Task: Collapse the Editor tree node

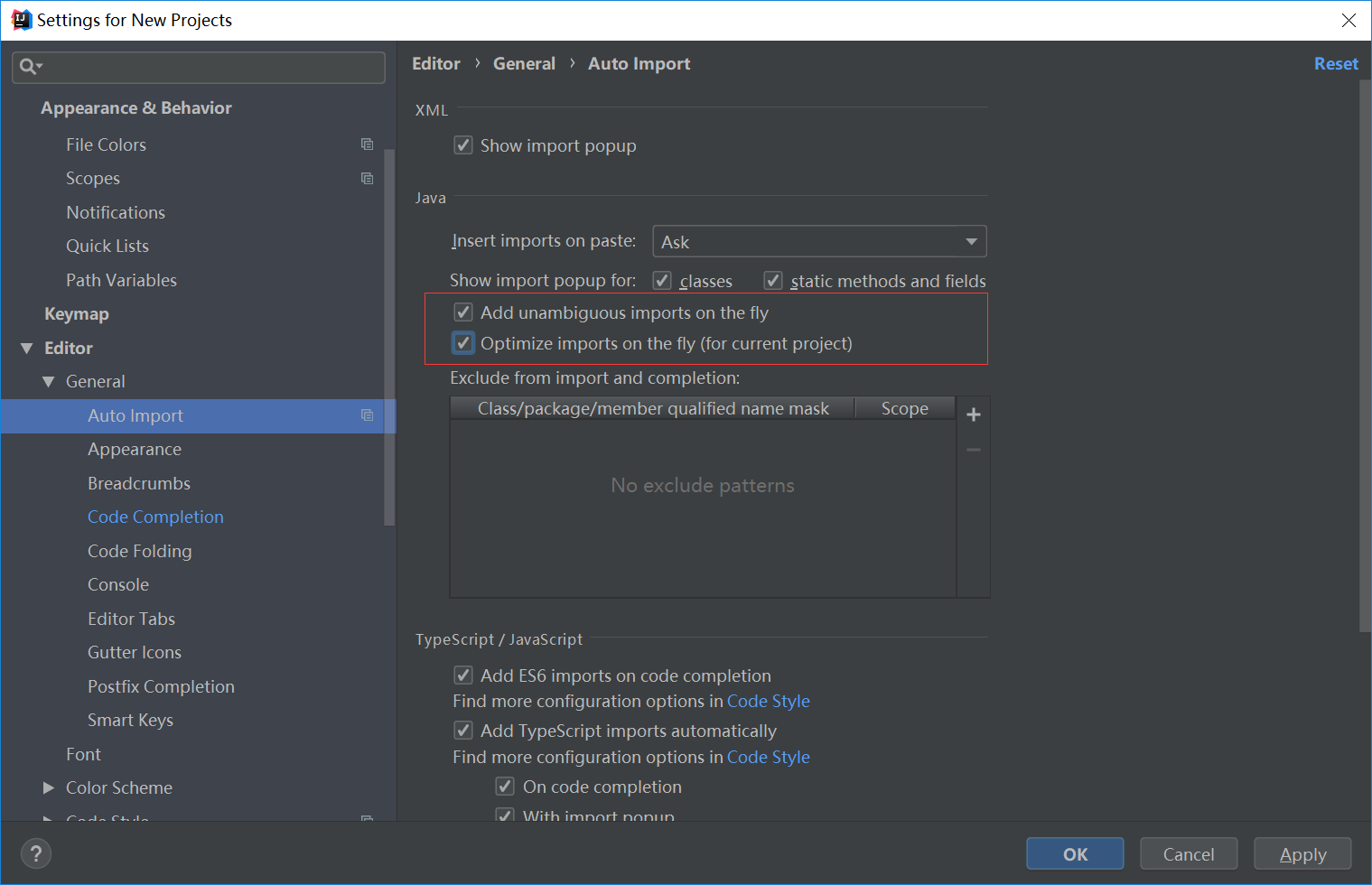Action: (x=26, y=349)
